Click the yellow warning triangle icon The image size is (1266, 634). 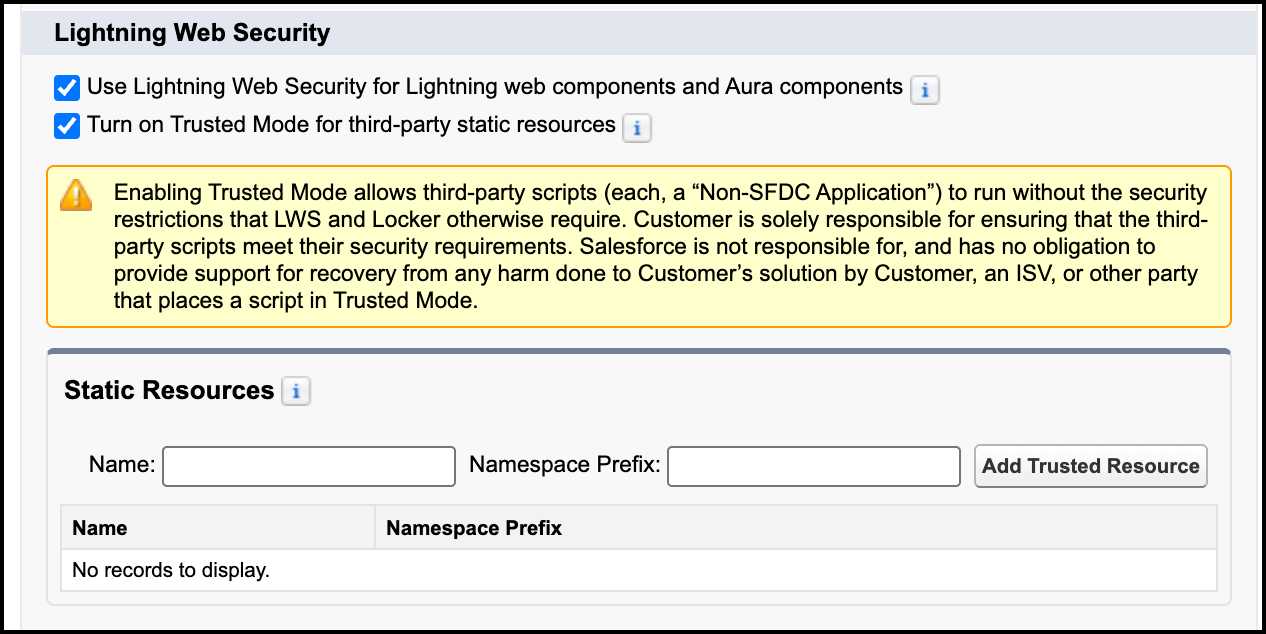(x=76, y=195)
